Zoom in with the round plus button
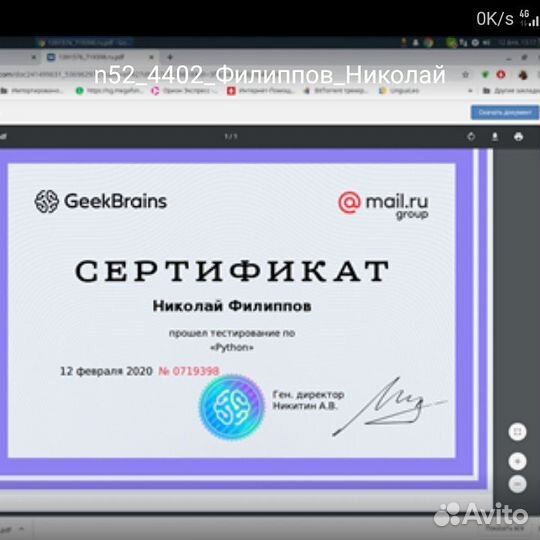Screen dimensions: 540x540 coord(517,461)
